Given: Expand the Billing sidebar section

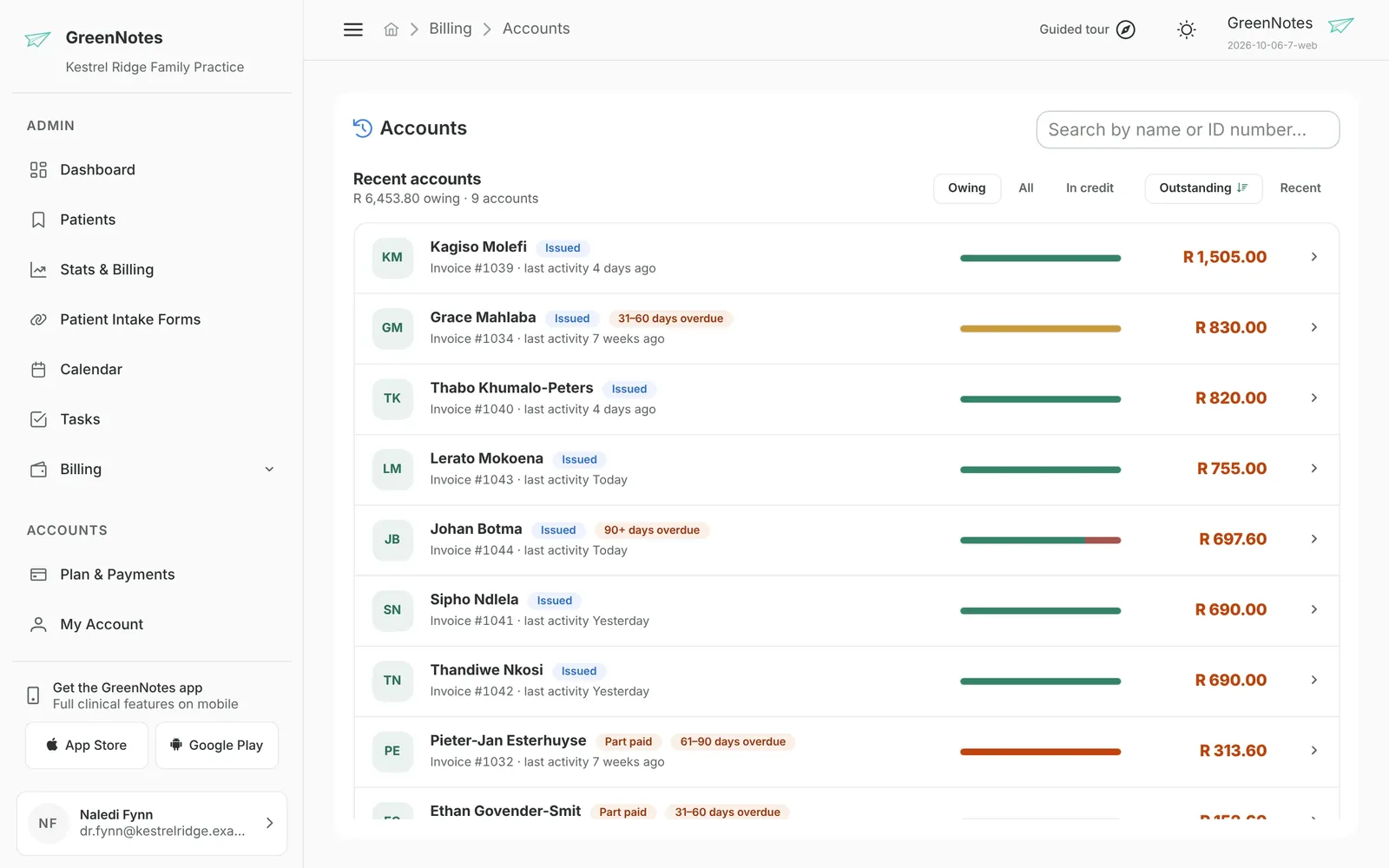Looking at the screenshot, I should (152, 470).
